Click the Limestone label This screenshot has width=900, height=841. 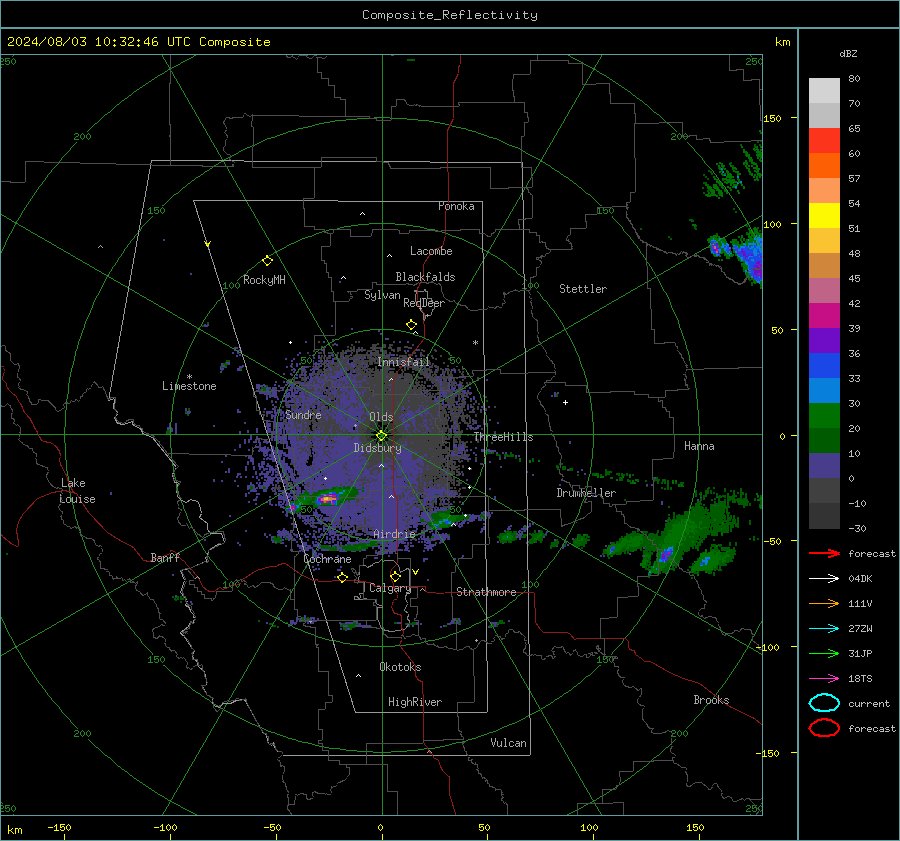click(x=189, y=386)
